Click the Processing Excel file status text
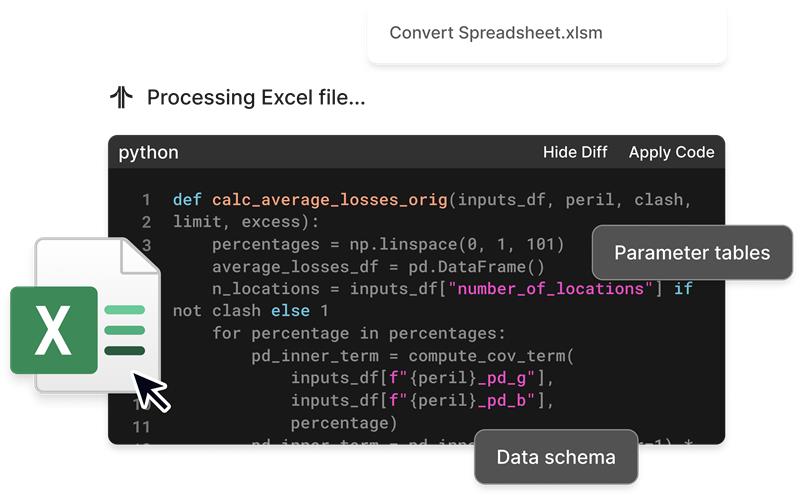800x497 pixels. tap(256, 98)
